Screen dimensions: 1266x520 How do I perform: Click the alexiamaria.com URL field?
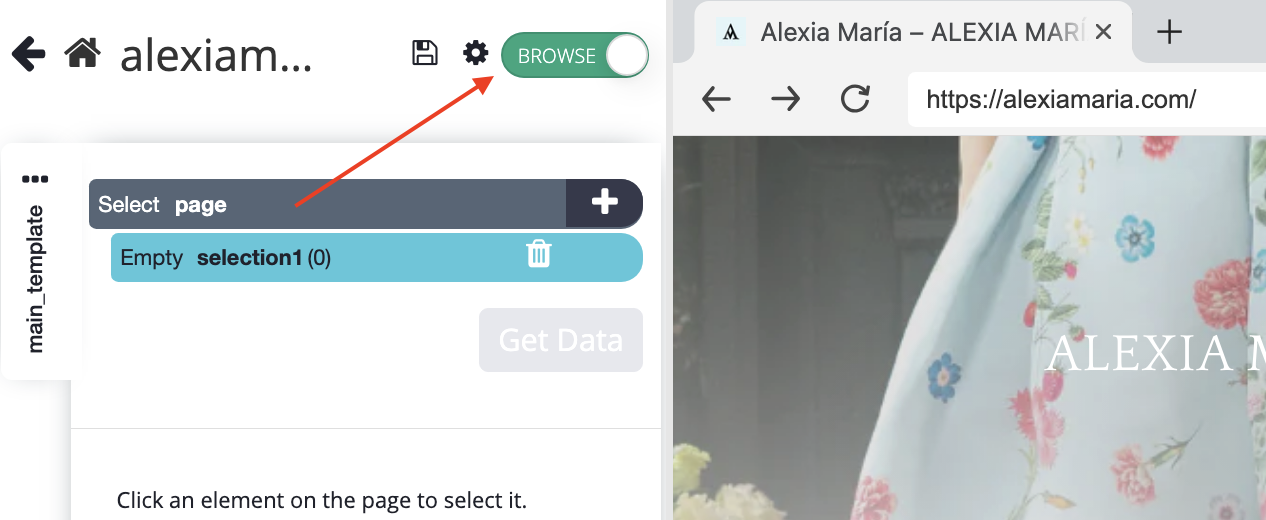[x=1086, y=99]
